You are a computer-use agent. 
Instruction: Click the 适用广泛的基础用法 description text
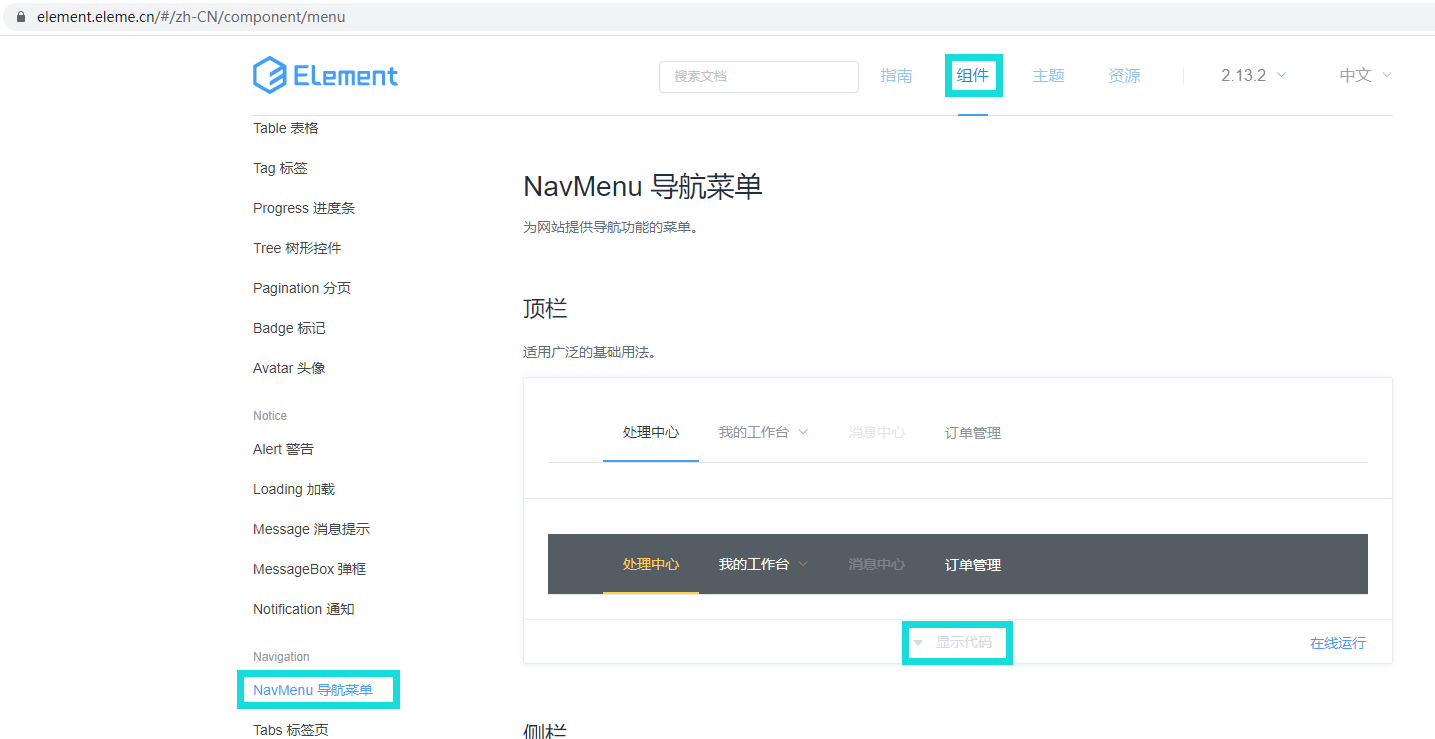590,352
